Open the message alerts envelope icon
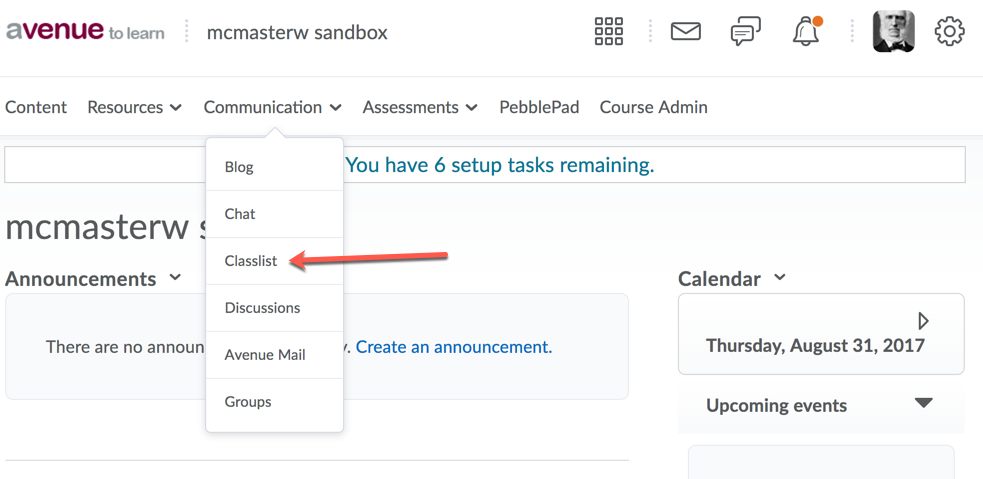This screenshot has height=479, width=983. pyautogui.click(x=685, y=32)
